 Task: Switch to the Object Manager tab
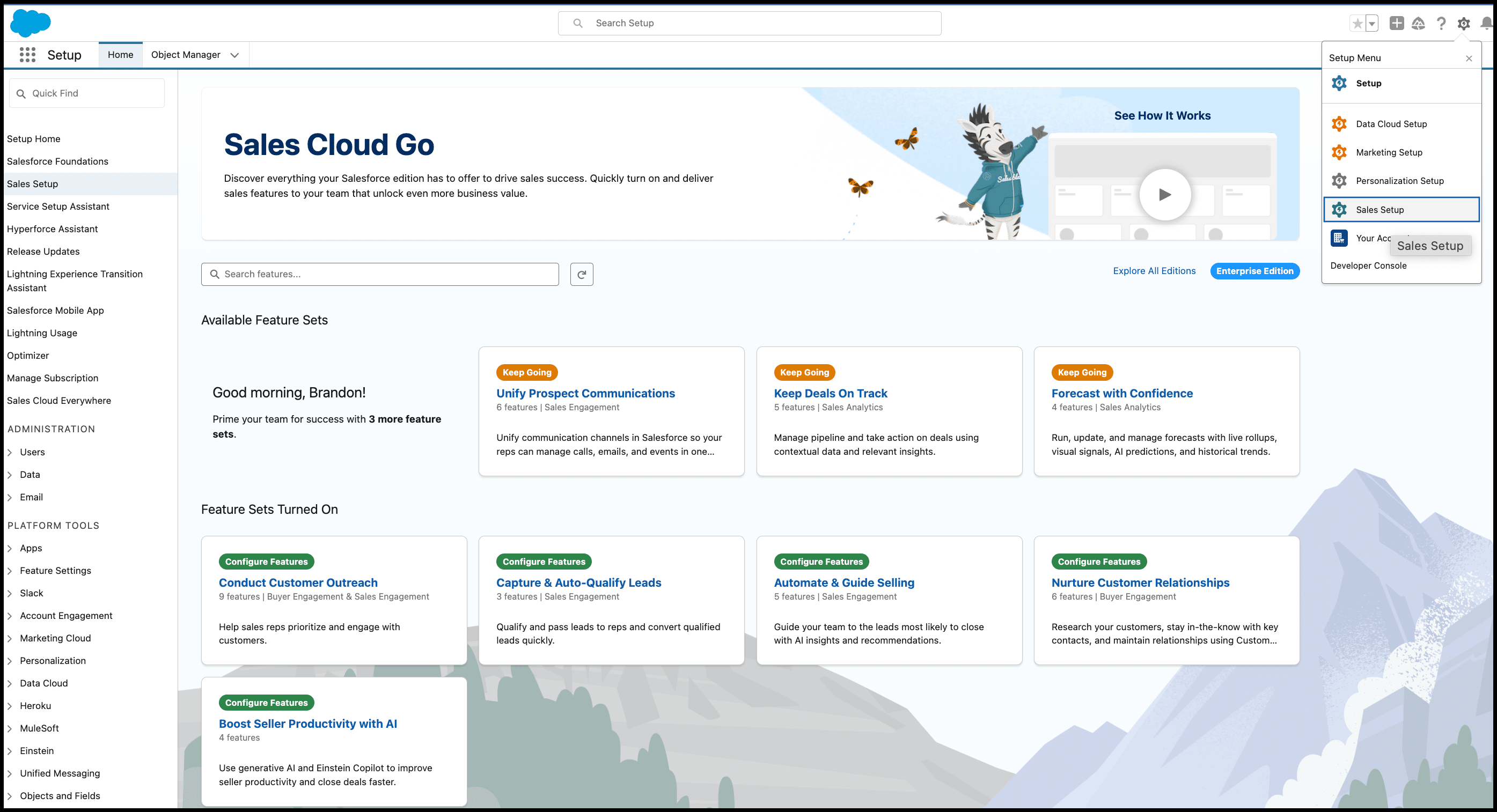coord(186,55)
